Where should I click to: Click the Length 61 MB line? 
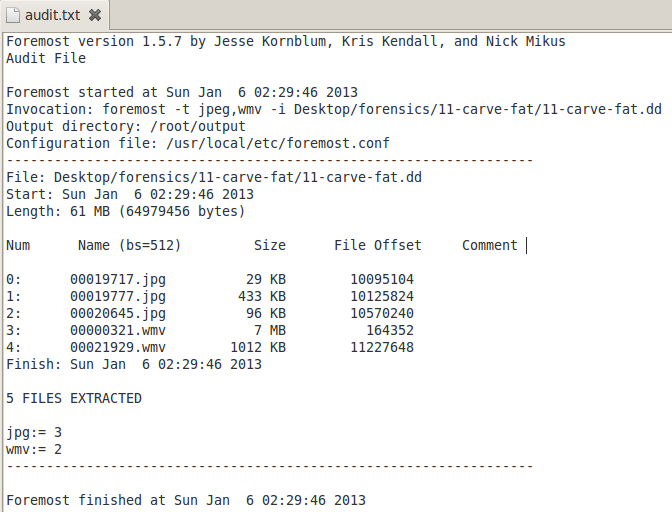(125, 211)
